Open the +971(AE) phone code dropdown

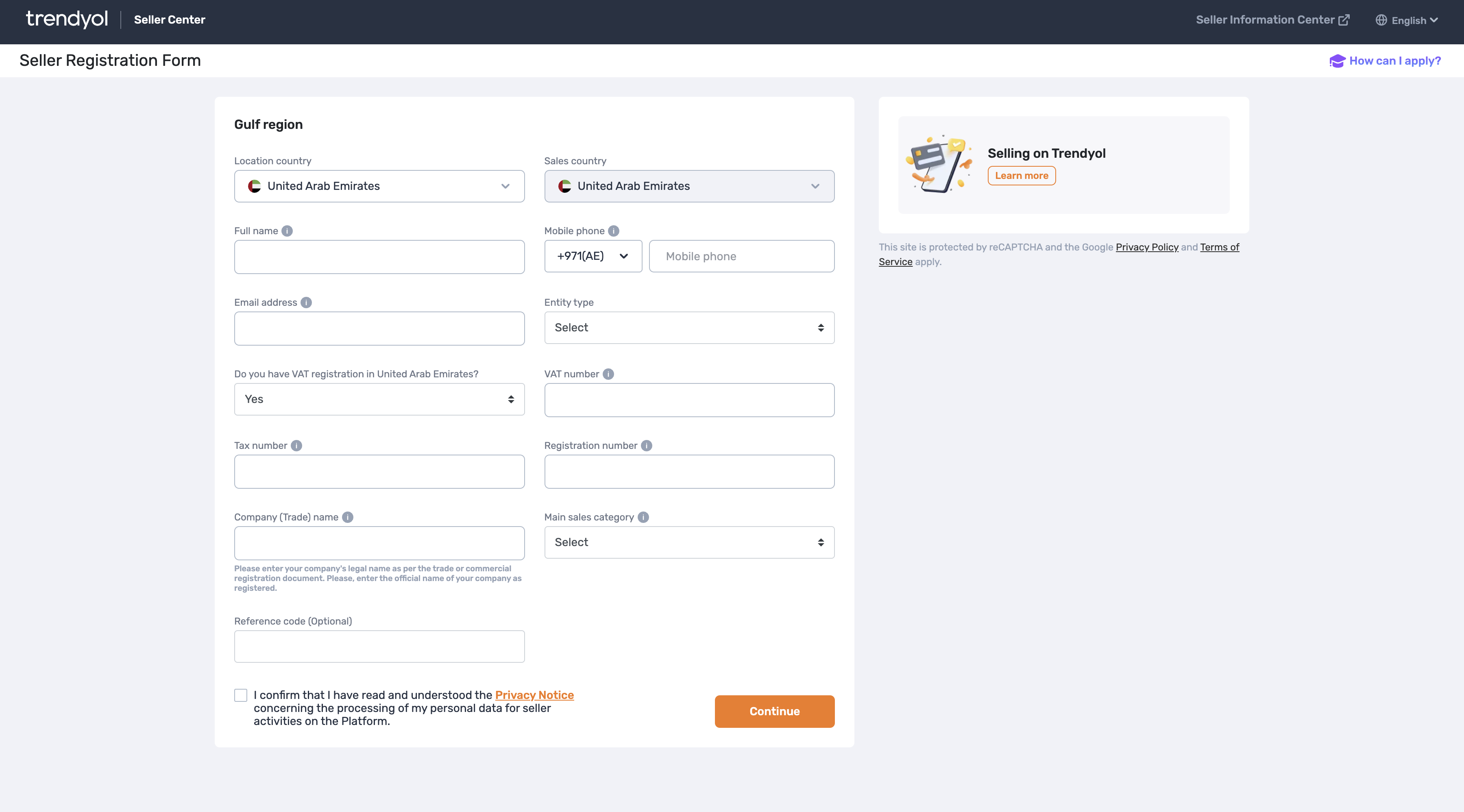pos(593,256)
